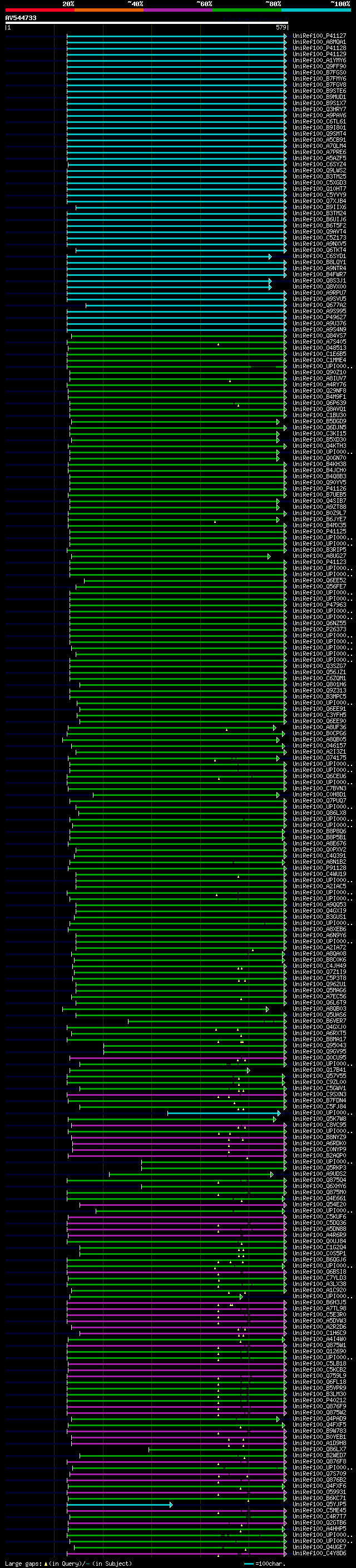Select hit label UniRef100_C6TL61
This screenshot has height=1568, width=356.
tap(319, 121)
